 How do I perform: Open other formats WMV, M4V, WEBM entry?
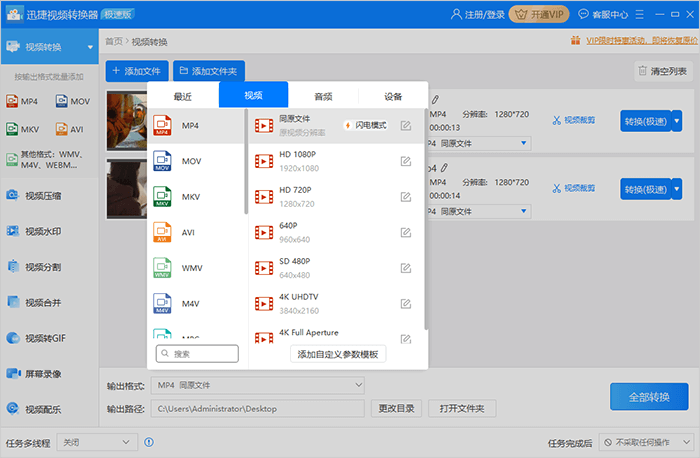(x=44, y=160)
